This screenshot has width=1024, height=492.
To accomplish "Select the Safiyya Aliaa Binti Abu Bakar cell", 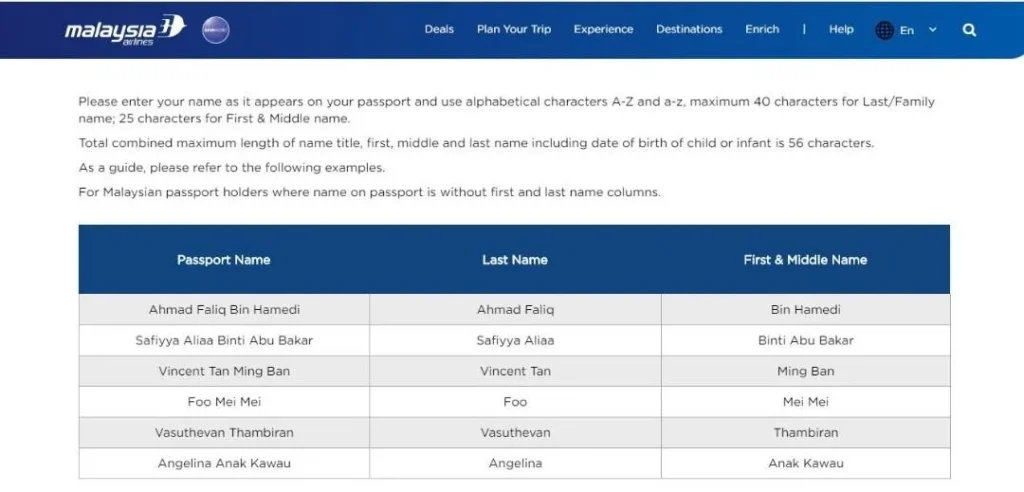I will [224, 340].
